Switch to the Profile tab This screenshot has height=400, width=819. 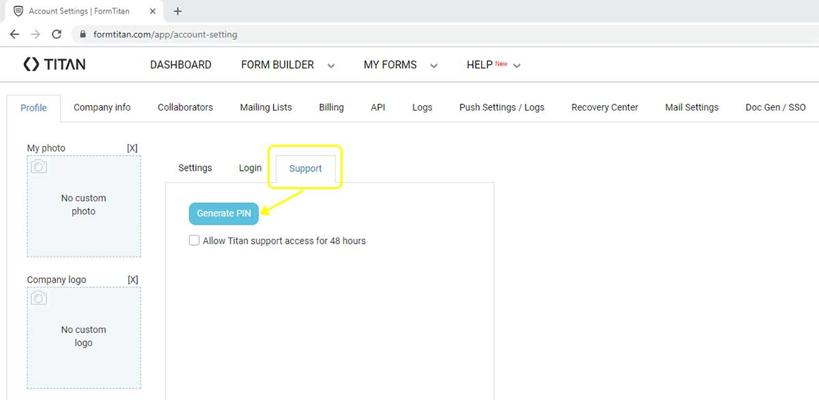(x=33, y=108)
